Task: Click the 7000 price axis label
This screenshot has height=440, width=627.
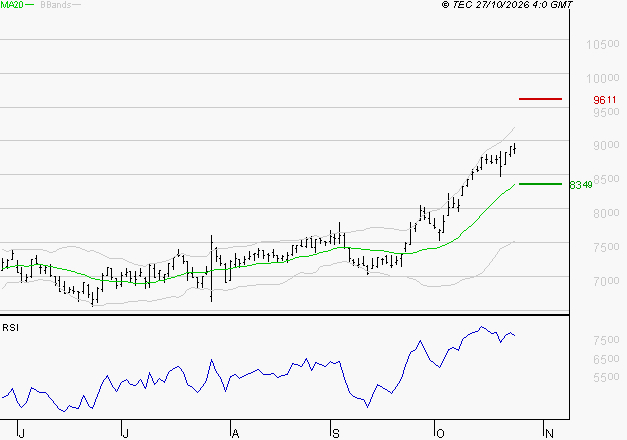Action: [606, 281]
